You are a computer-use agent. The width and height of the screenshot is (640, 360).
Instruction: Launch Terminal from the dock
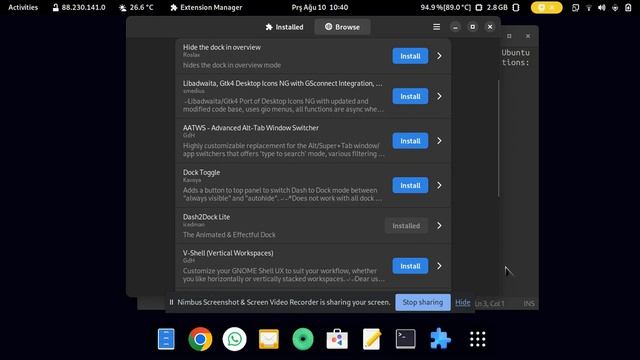pos(406,339)
